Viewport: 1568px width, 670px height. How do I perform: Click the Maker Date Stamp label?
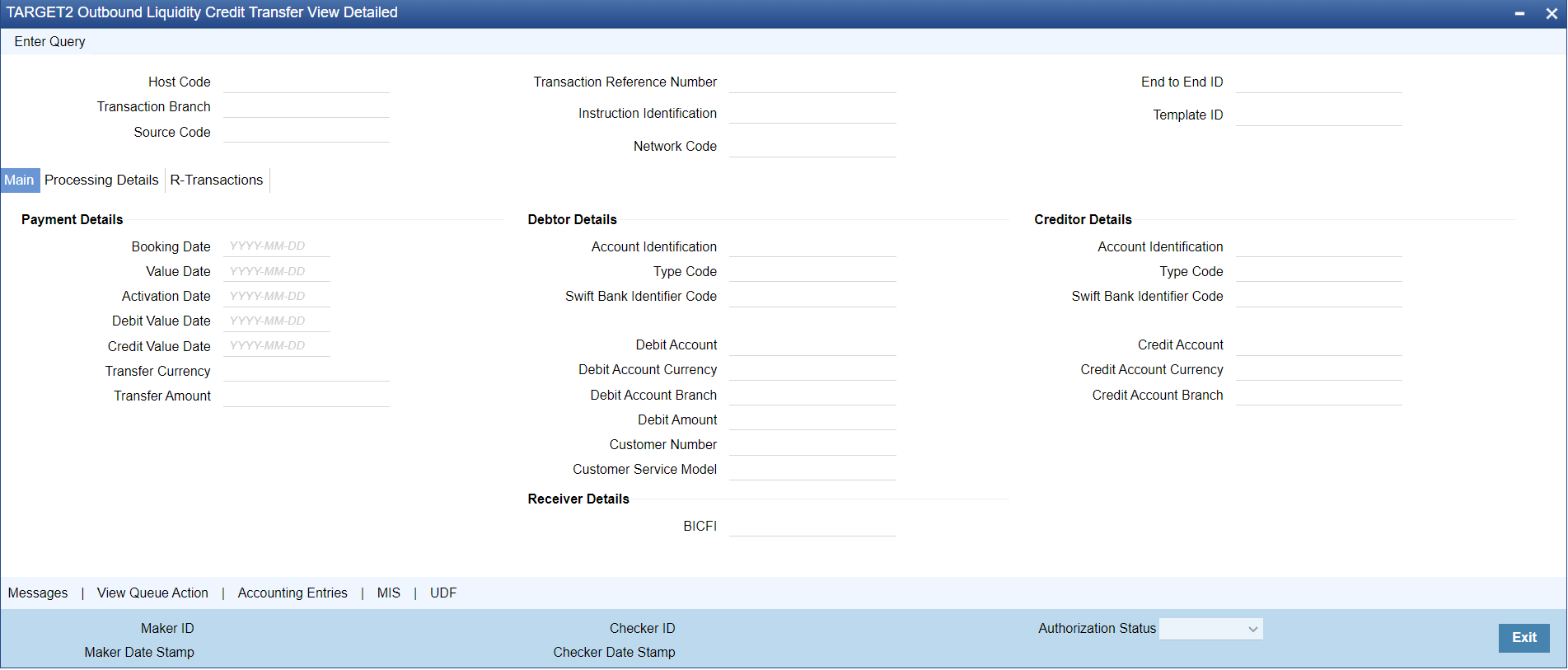[139, 652]
